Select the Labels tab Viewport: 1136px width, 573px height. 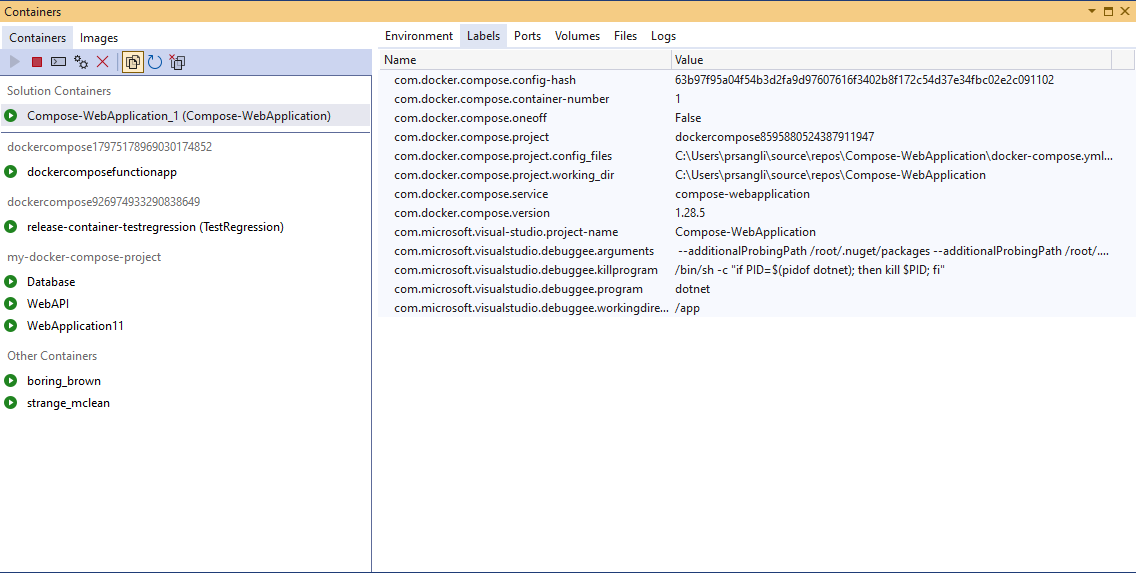(483, 35)
